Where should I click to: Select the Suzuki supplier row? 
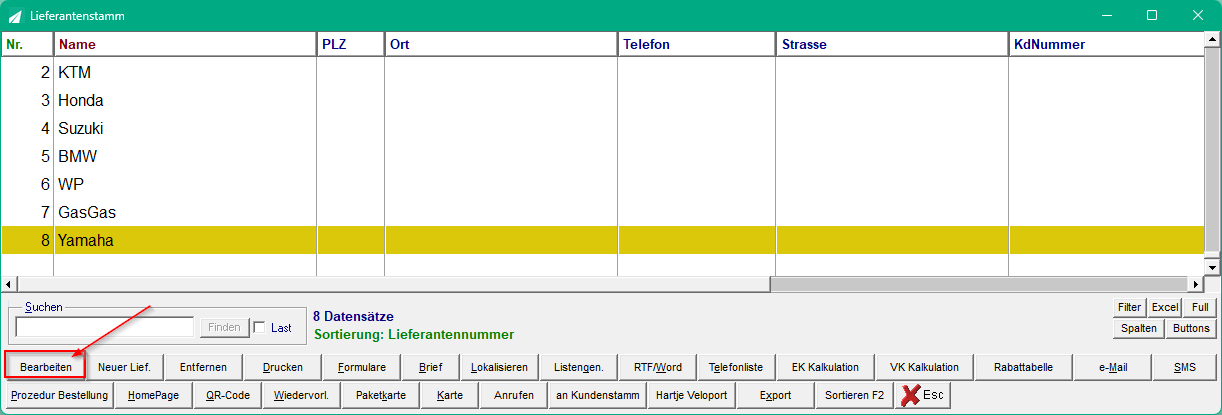point(602,128)
